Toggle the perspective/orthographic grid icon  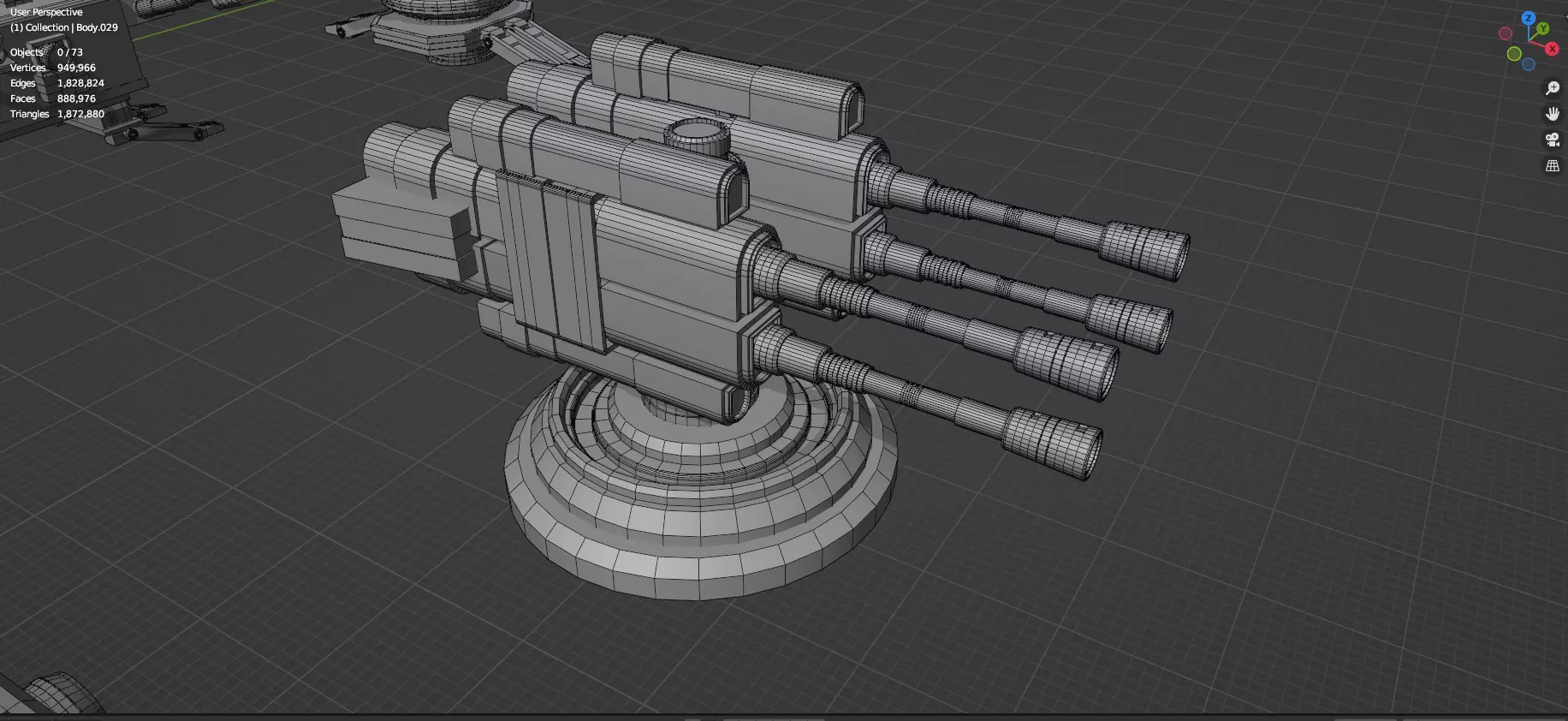(x=1552, y=166)
